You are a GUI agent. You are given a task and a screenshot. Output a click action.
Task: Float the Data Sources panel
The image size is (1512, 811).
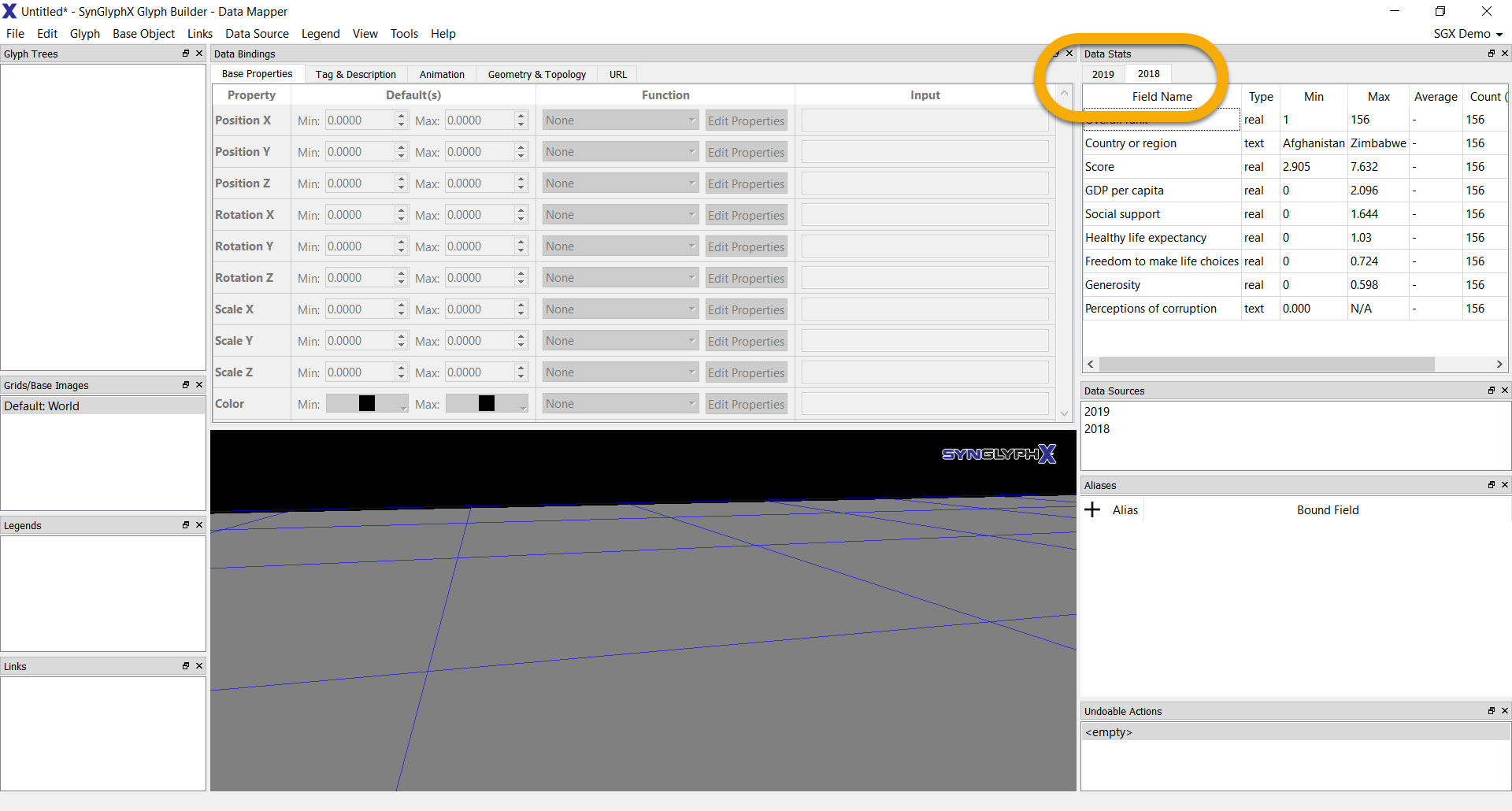coord(1492,391)
